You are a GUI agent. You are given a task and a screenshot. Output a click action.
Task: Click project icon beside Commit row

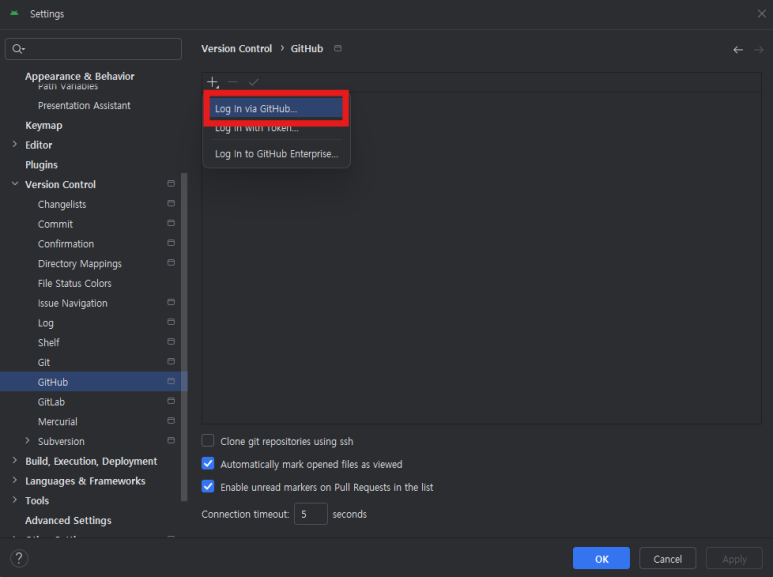click(x=171, y=223)
